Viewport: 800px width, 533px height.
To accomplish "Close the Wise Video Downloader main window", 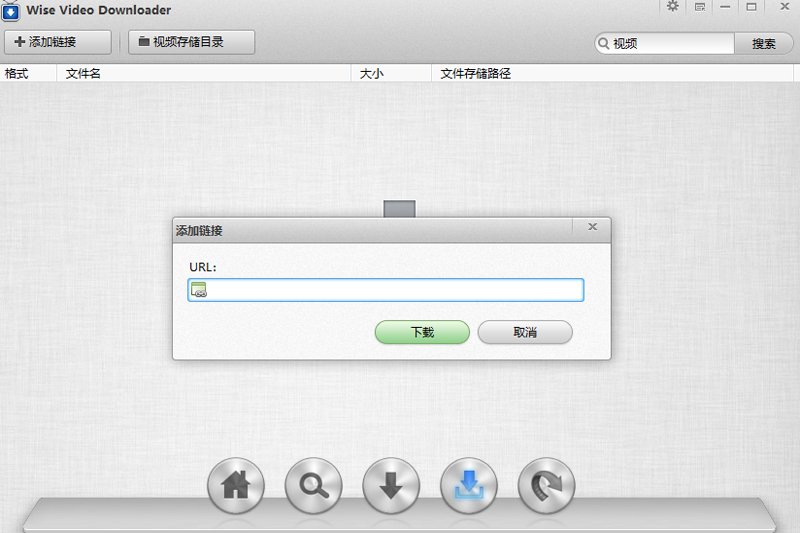I will pyautogui.click(x=785, y=7).
